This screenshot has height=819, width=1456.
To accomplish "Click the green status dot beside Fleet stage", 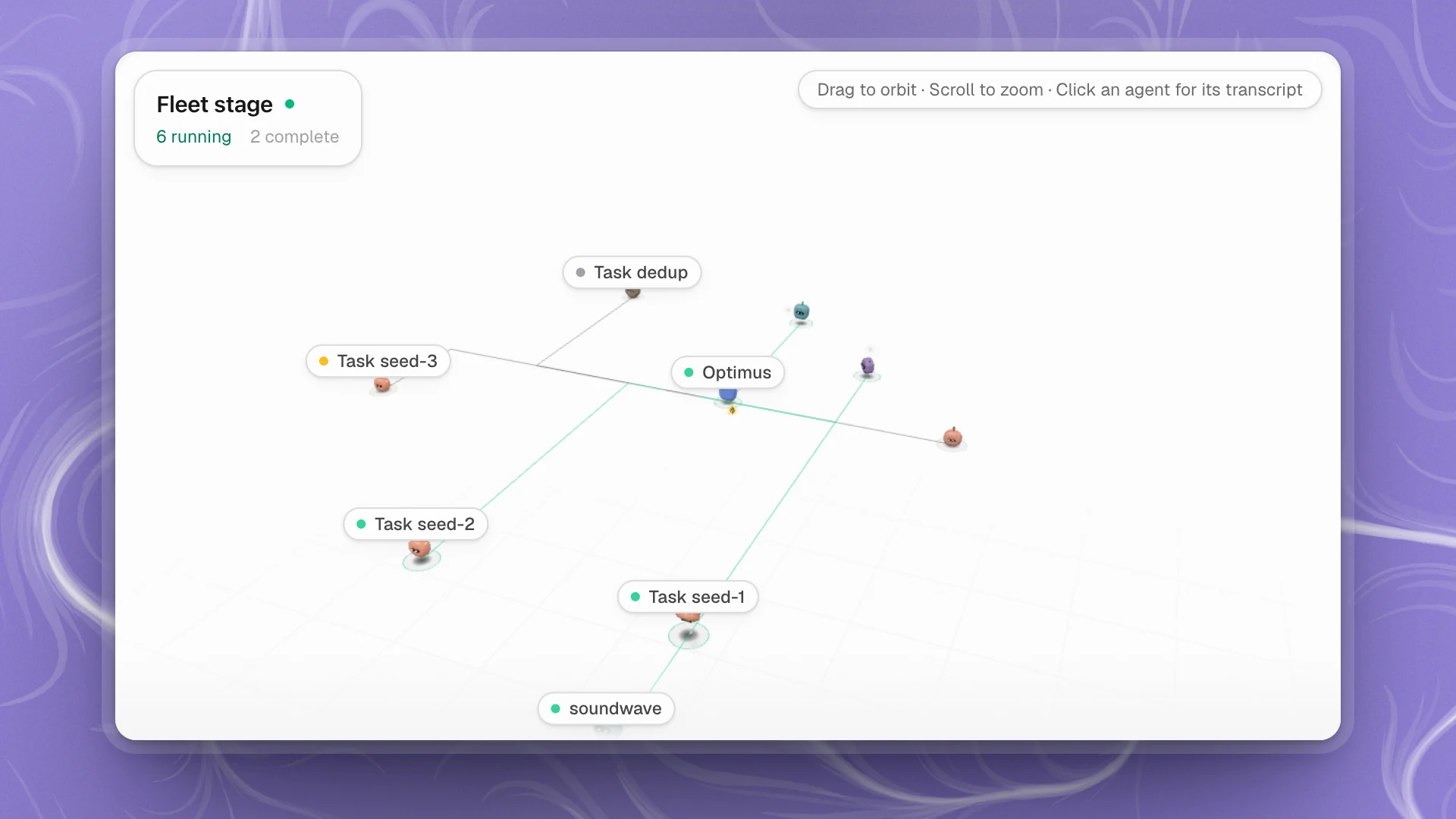I will coord(290,104).
